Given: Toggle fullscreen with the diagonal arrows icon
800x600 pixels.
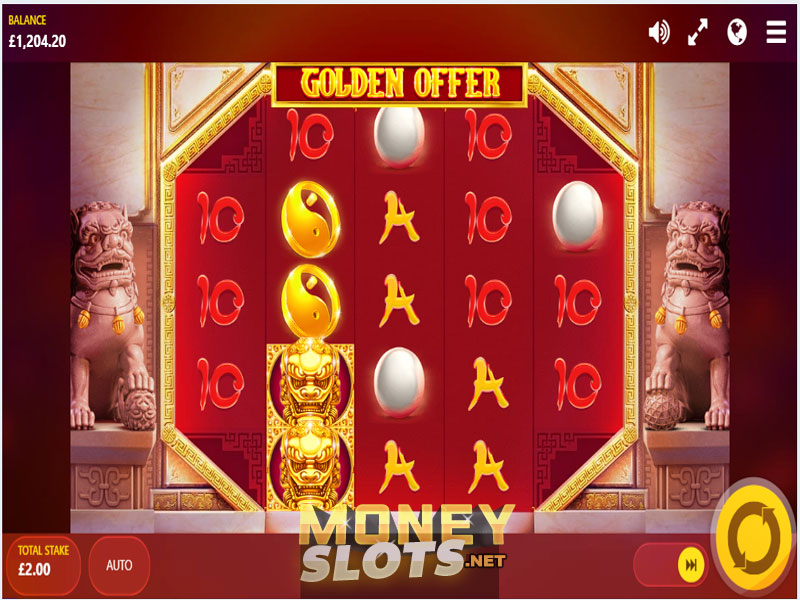Looking at the screenshot, I should coord(697,32).
